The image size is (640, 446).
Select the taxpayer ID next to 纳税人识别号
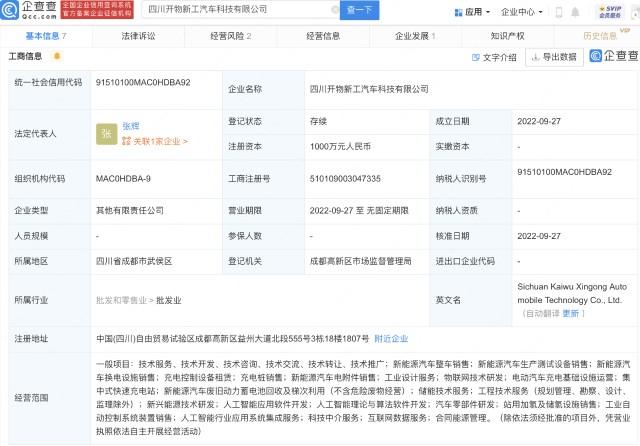[x=564, y=172]
